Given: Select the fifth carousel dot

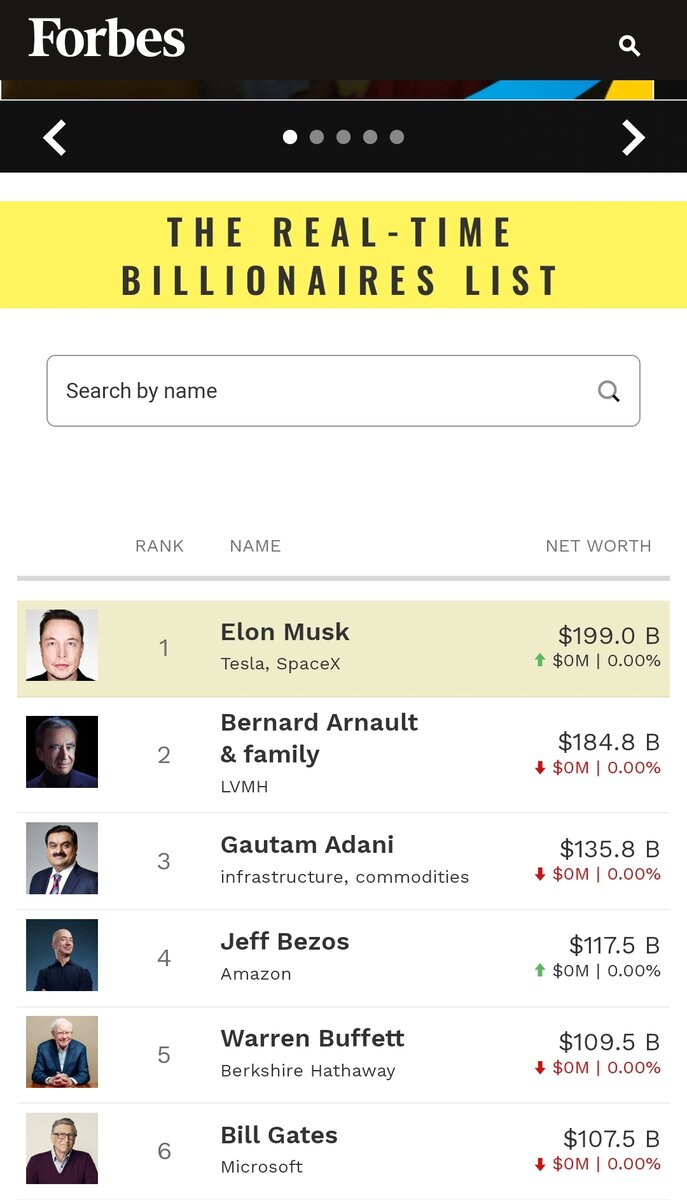Looking at the screenshot, I should 397,137.
